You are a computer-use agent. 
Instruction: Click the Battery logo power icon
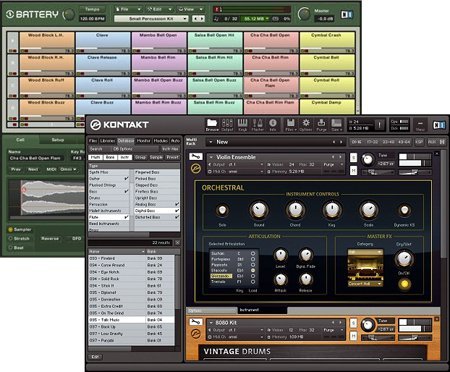click(x=10, y=14)
